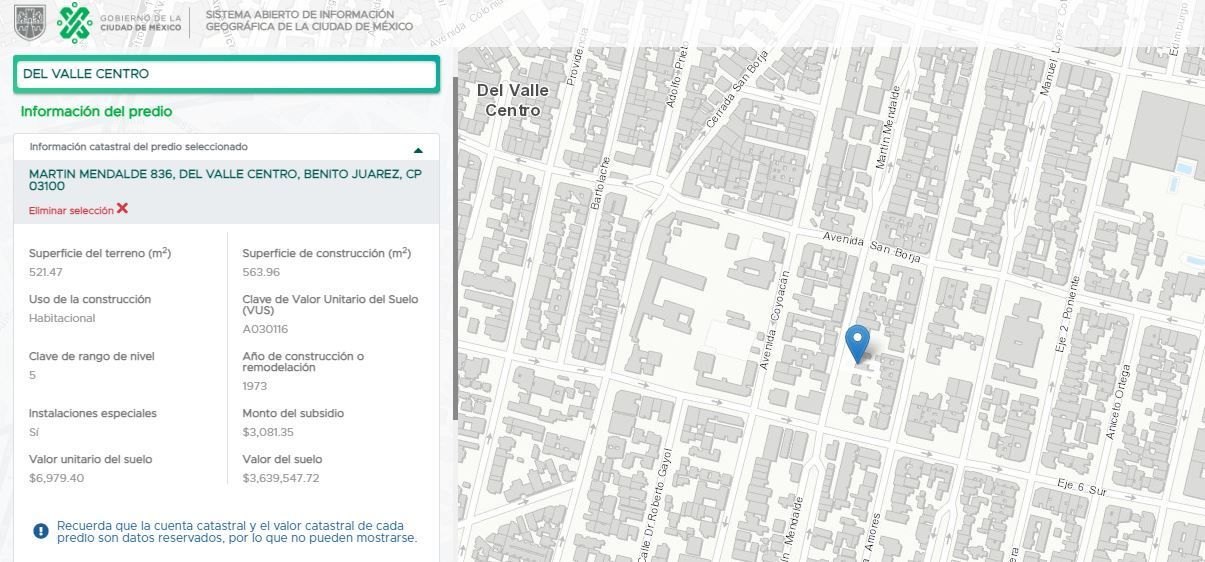Click the Eje 6 Sur street label
This screenshot has height=562, width=1205.
coord(1085,487)
